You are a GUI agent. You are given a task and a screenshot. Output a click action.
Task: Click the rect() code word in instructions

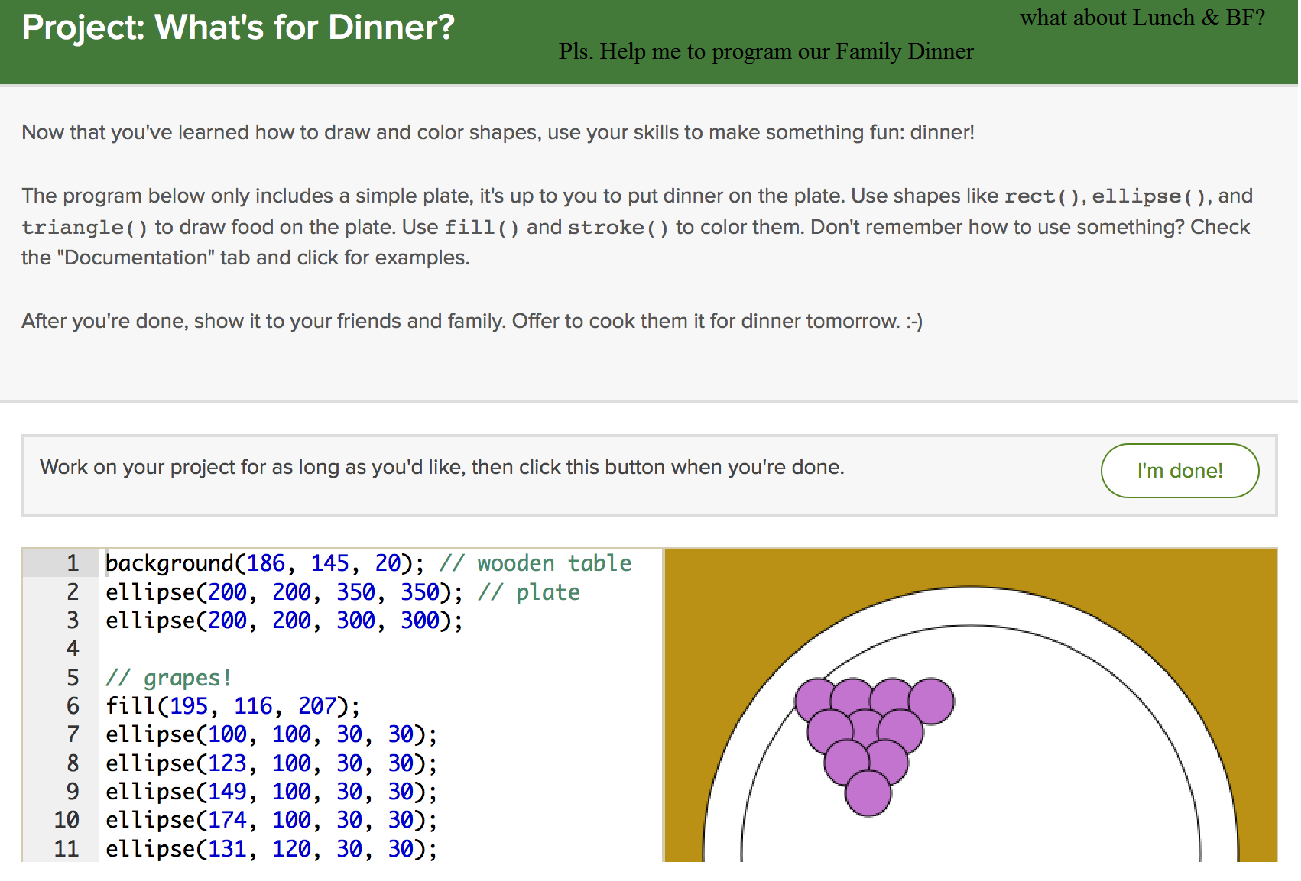tap(1040, 197)
